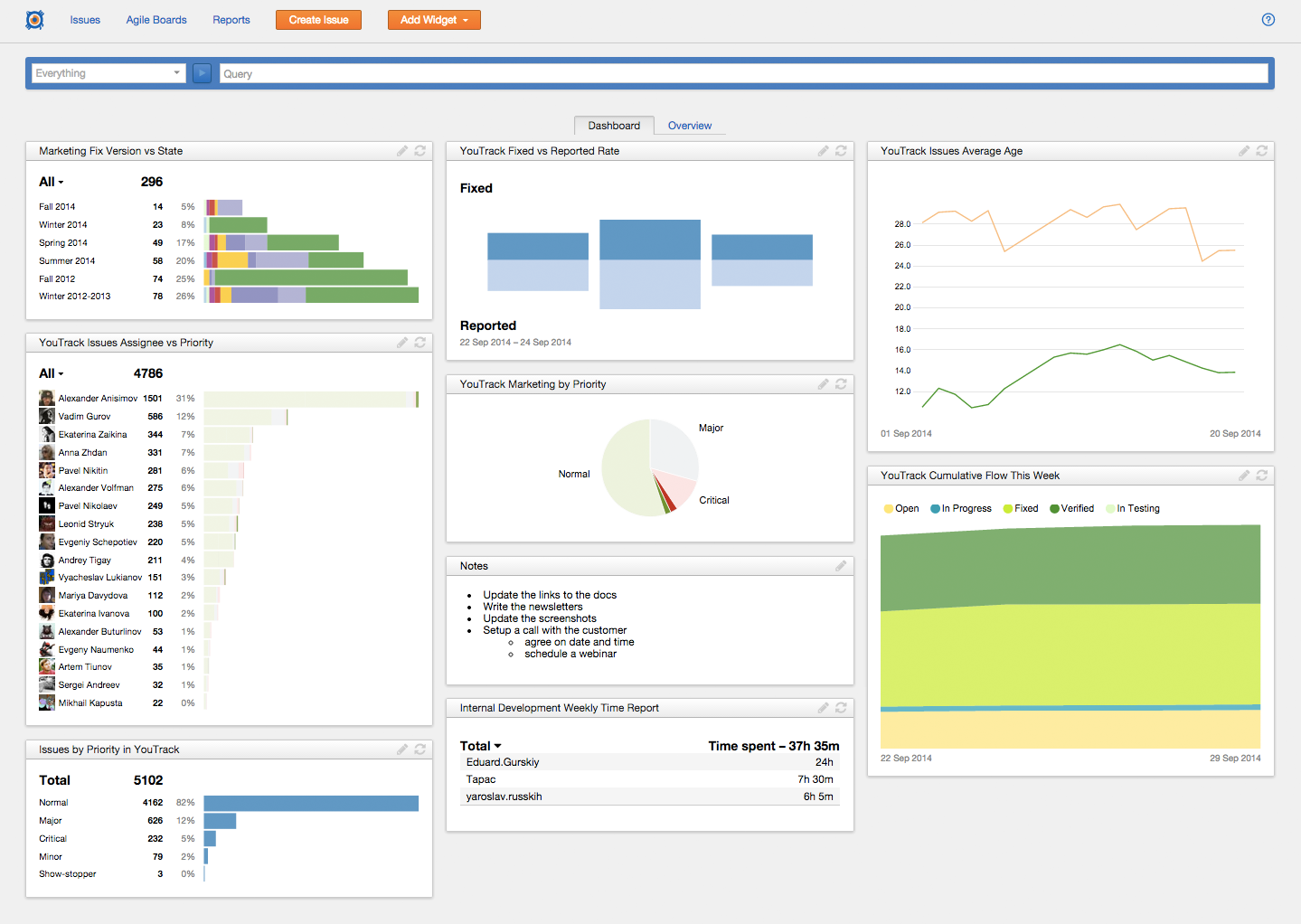Edit the YouTrack Cumulative Flow This Week widget

[x=1244, y=476]
